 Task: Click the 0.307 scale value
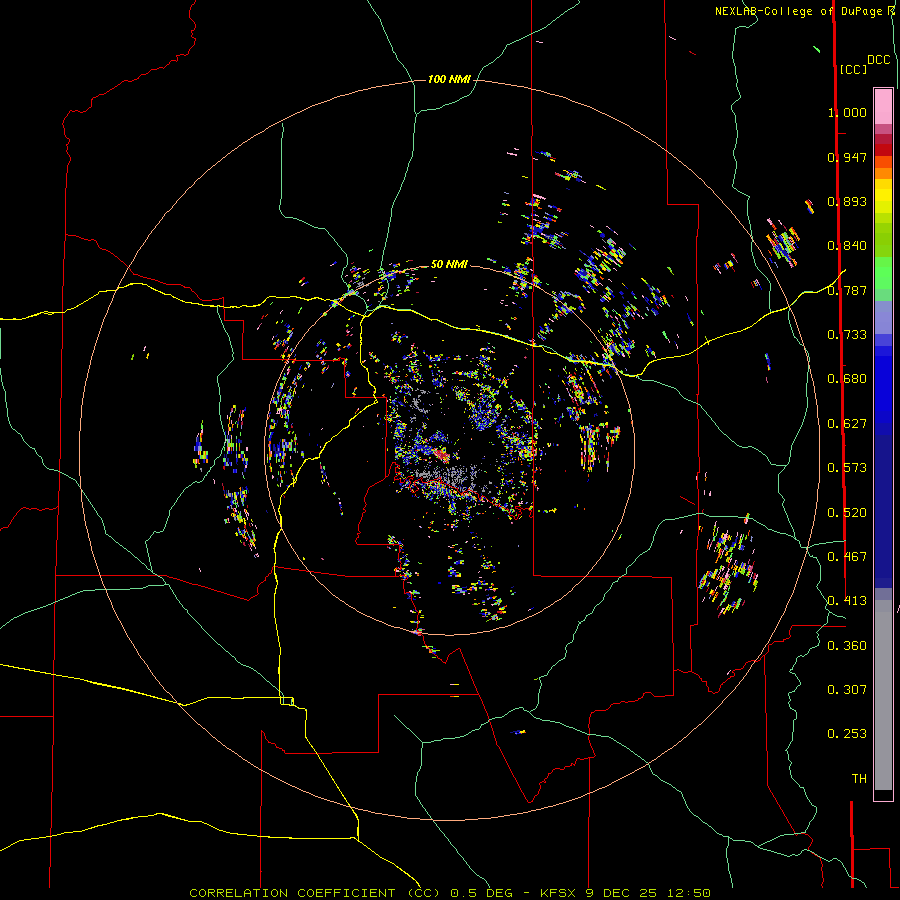point(847,690)
